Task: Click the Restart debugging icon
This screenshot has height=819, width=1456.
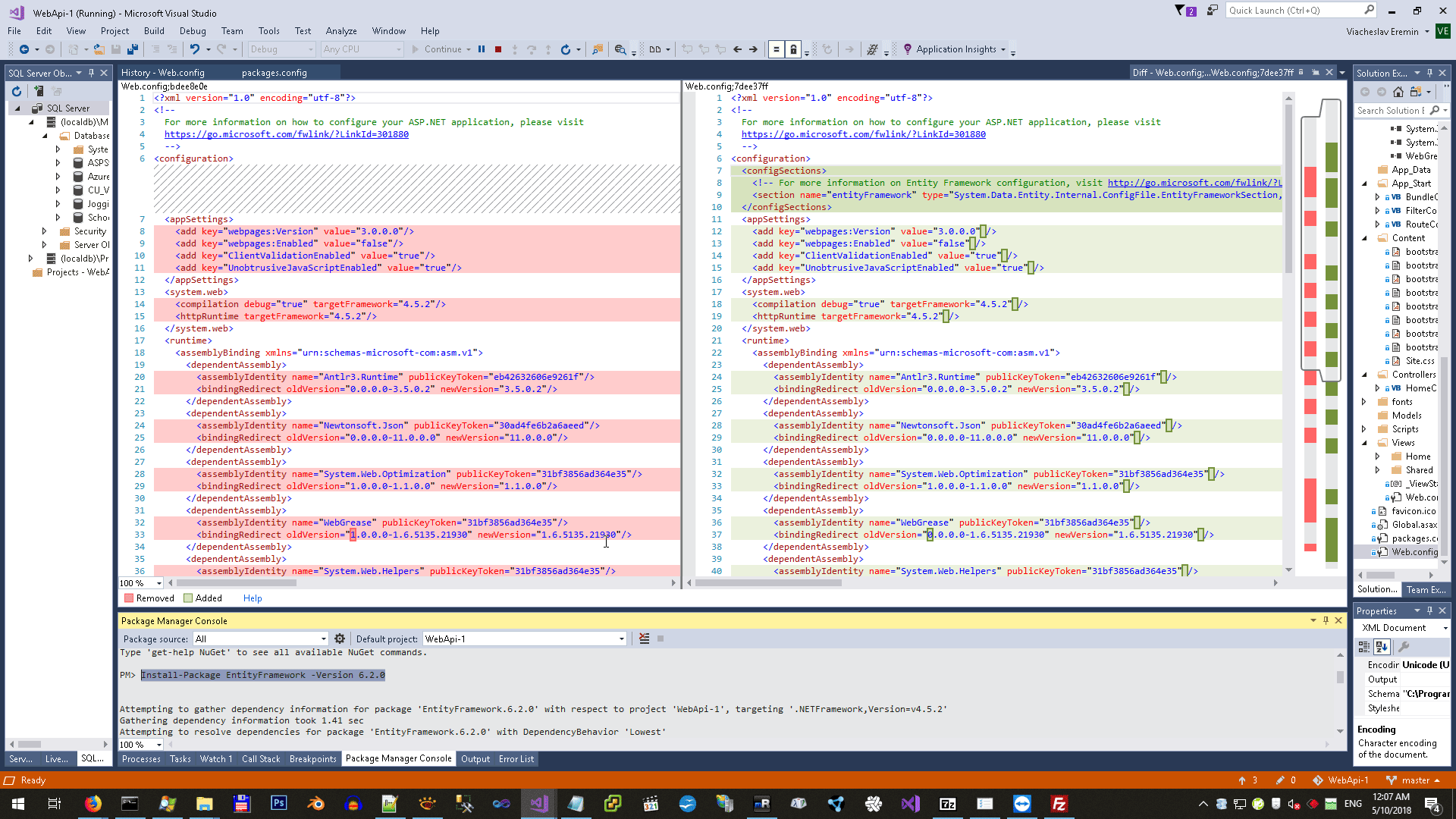Action: pos(565,49)
